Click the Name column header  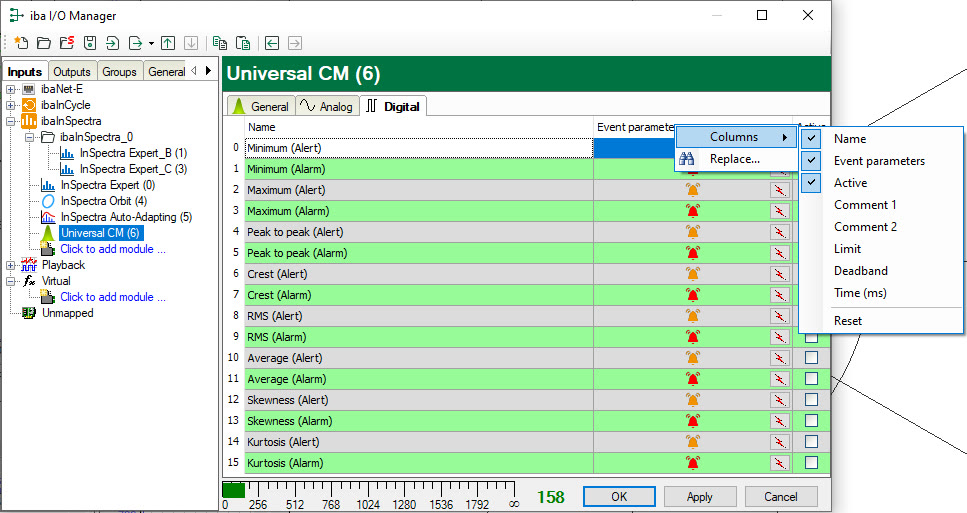click(x=419, y=127)
